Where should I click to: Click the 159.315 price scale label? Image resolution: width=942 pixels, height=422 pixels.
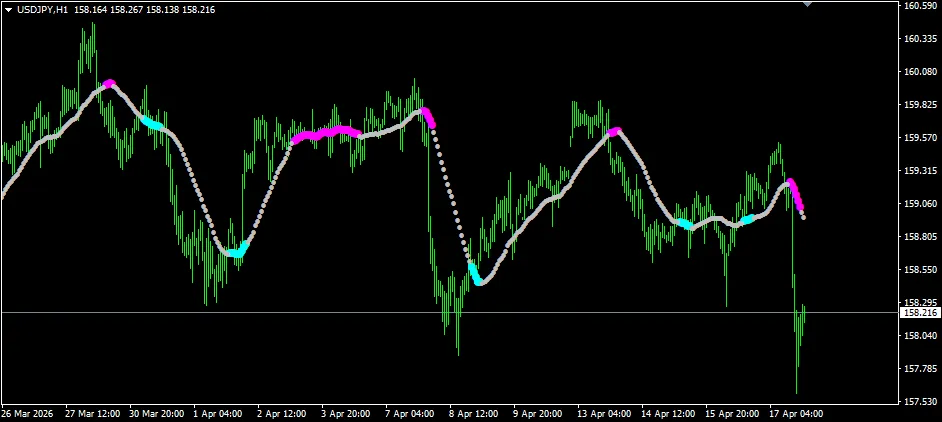[920, 171]
